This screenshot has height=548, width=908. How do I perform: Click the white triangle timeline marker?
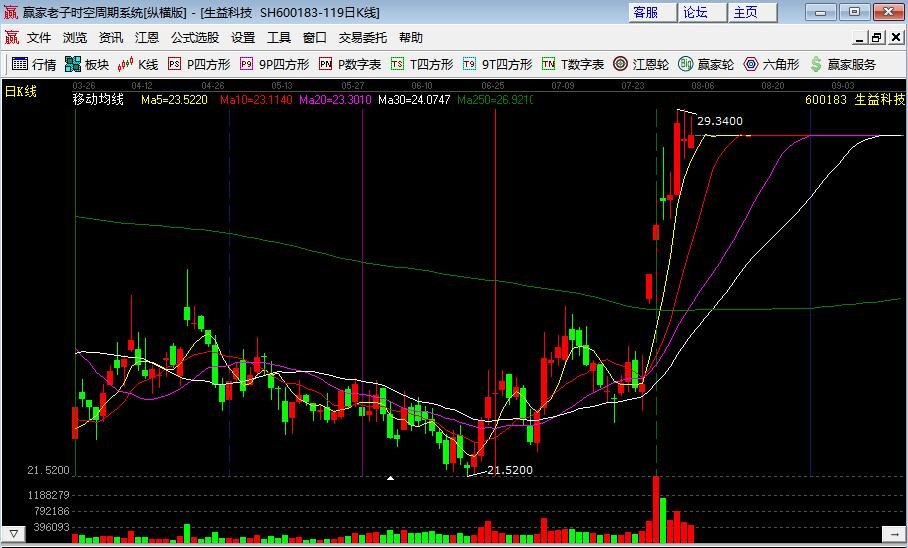click(x=391, y=478)
